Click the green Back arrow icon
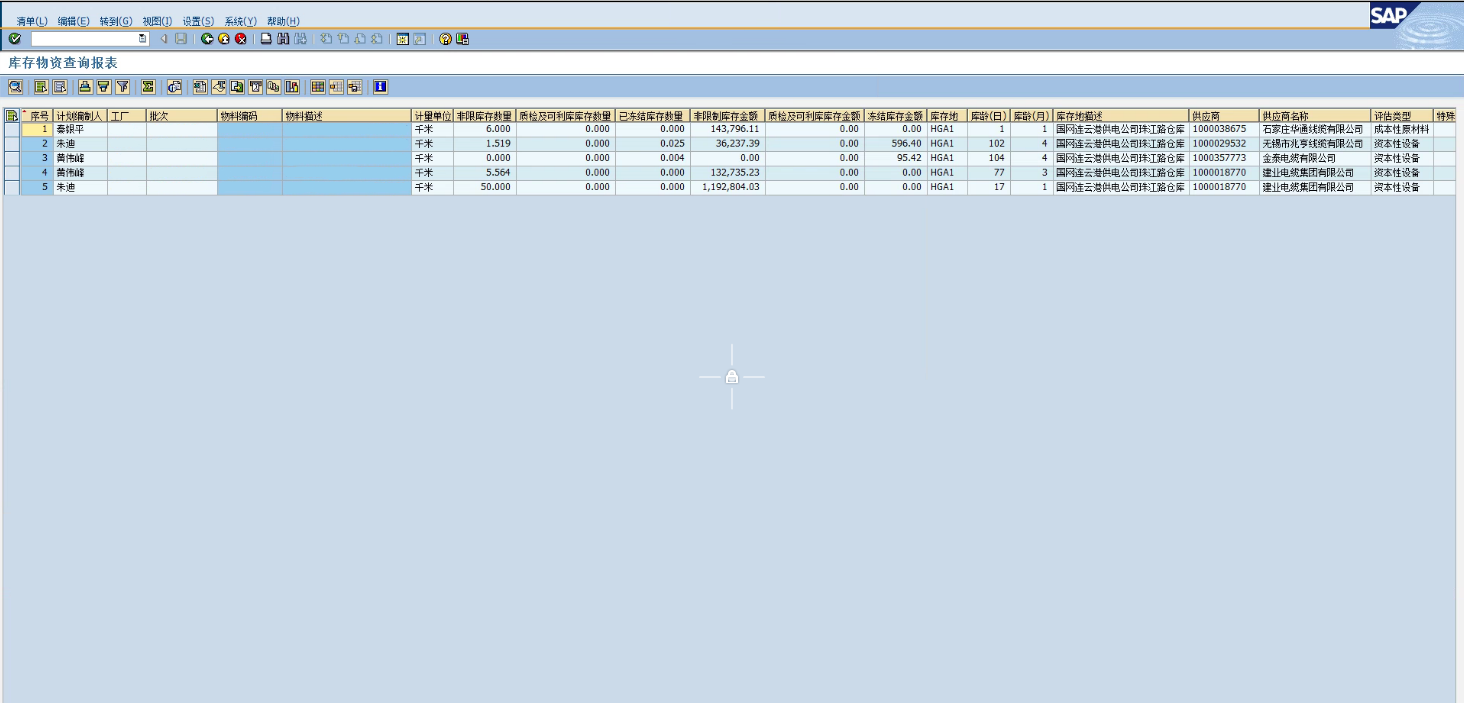Viewport: 1464px width, 703px height. (x=207, y=39)
